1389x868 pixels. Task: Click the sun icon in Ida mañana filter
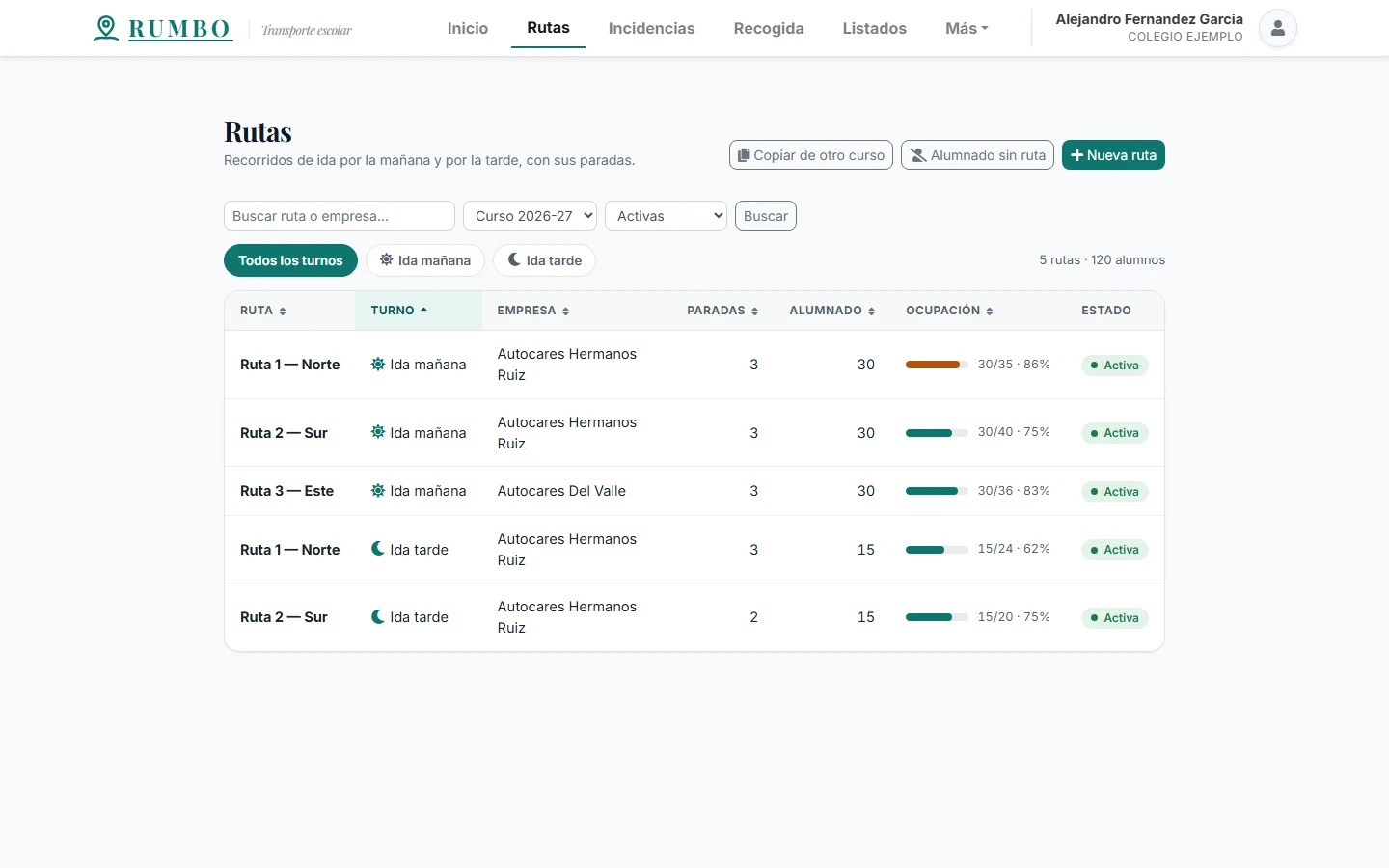[x=386, y=260]
